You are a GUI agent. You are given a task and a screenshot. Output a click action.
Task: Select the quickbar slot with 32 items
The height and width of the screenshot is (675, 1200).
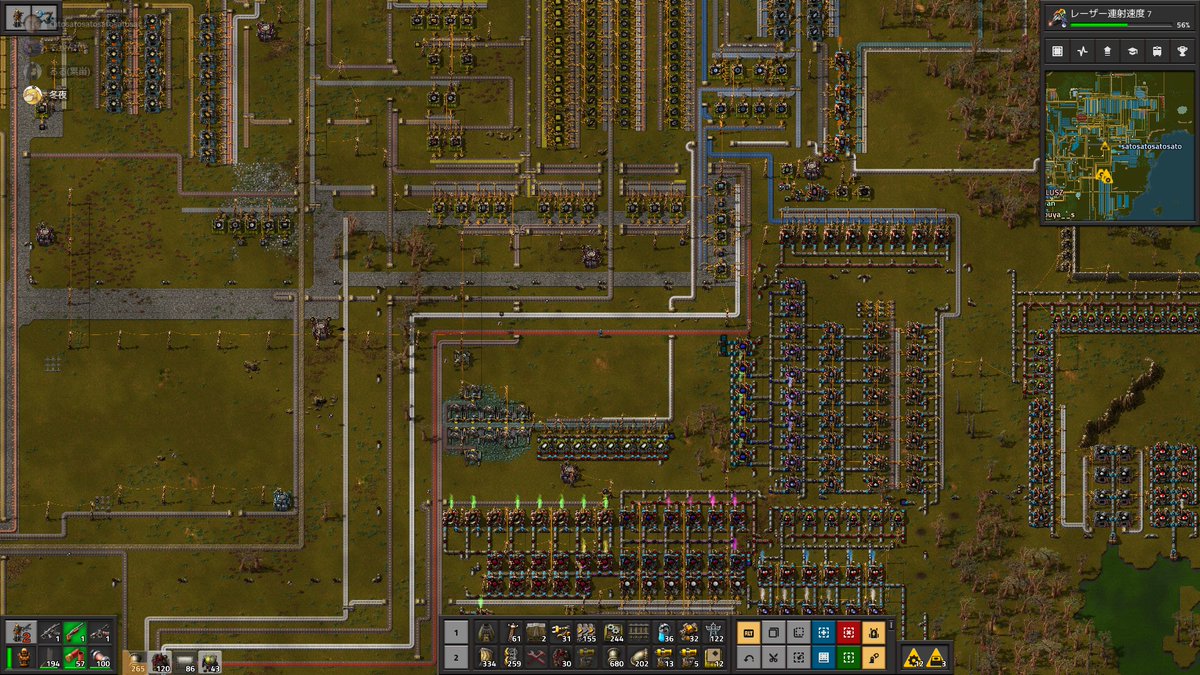(690, 632)
